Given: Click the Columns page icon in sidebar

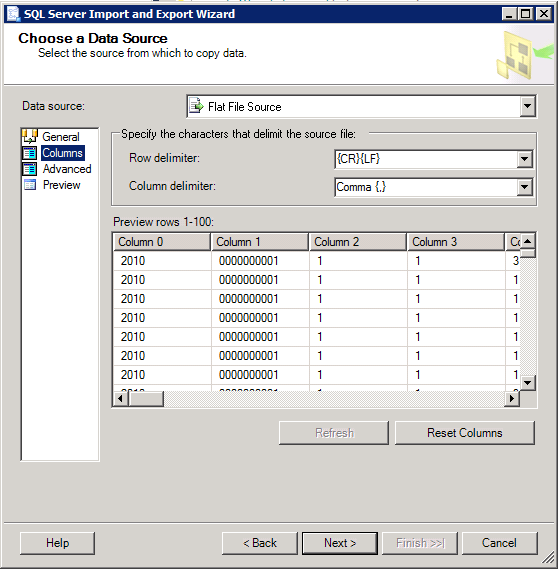Looking at the screenshot, I should [x=30, y=153].
